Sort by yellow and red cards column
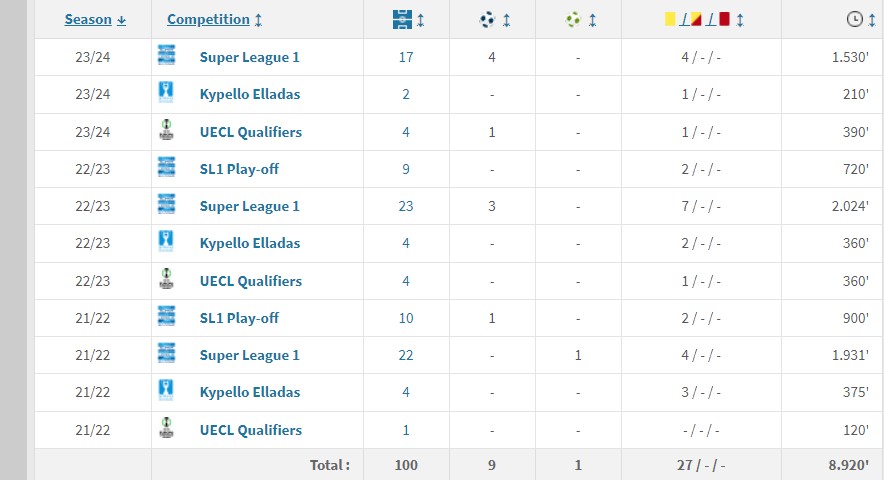The width and height of the screenshot is (884, 480). click(697, 20)
